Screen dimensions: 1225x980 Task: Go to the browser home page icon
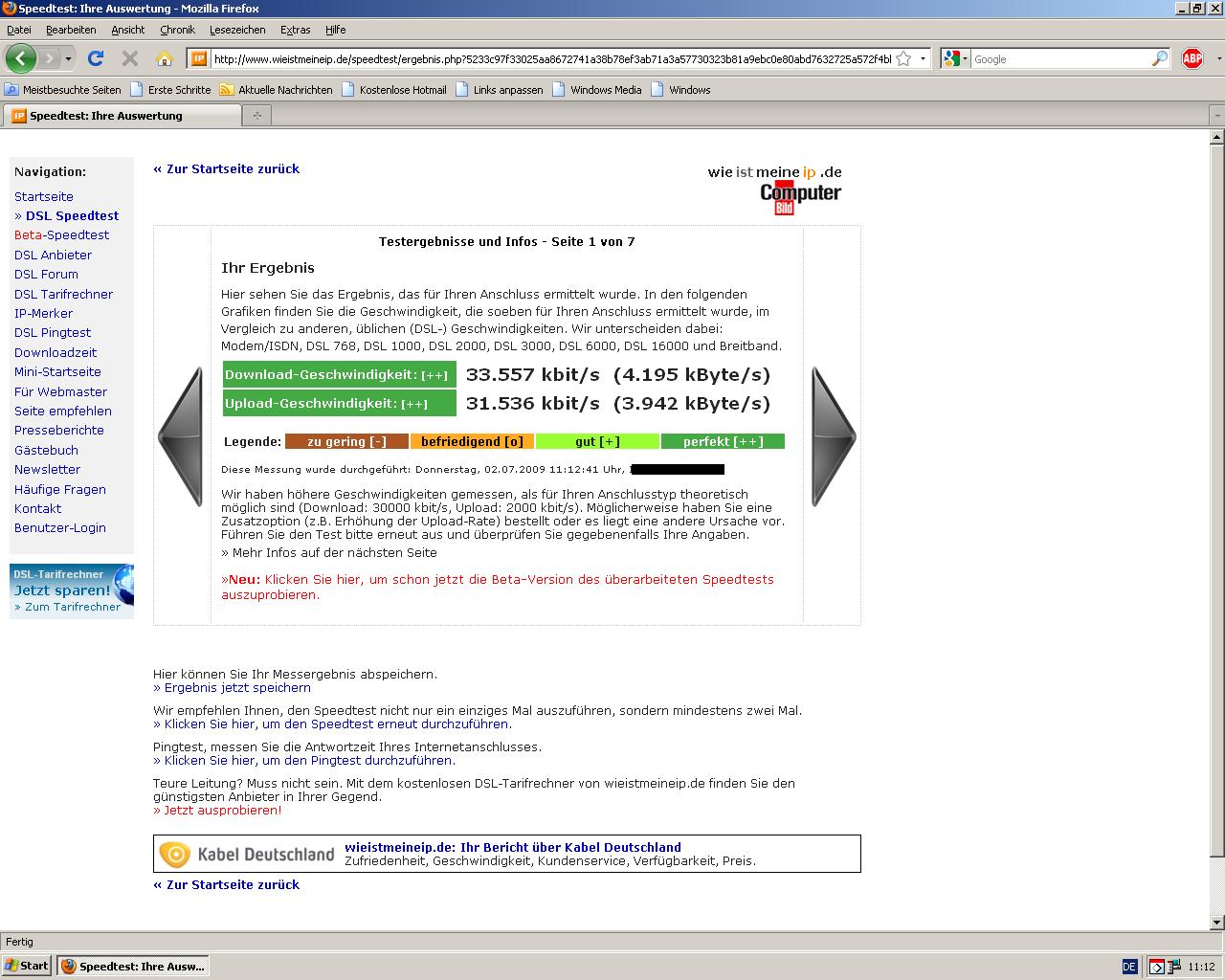pyautogui.click(x=165, y=58)
